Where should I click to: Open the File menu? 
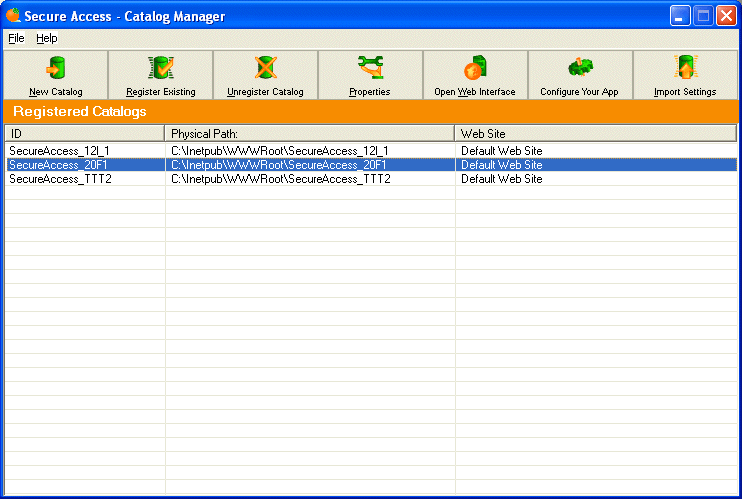[16, 38]
